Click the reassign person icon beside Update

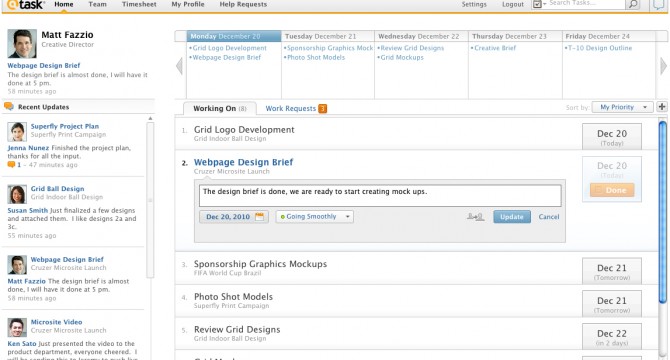tap(475, 217)
